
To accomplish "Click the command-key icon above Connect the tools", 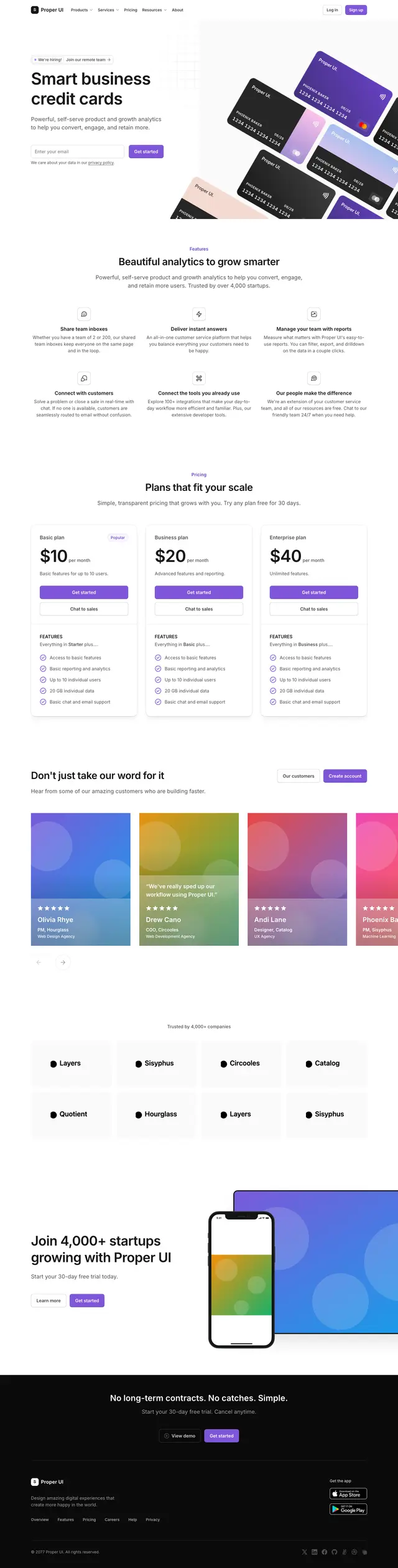I will click(199, 378).
